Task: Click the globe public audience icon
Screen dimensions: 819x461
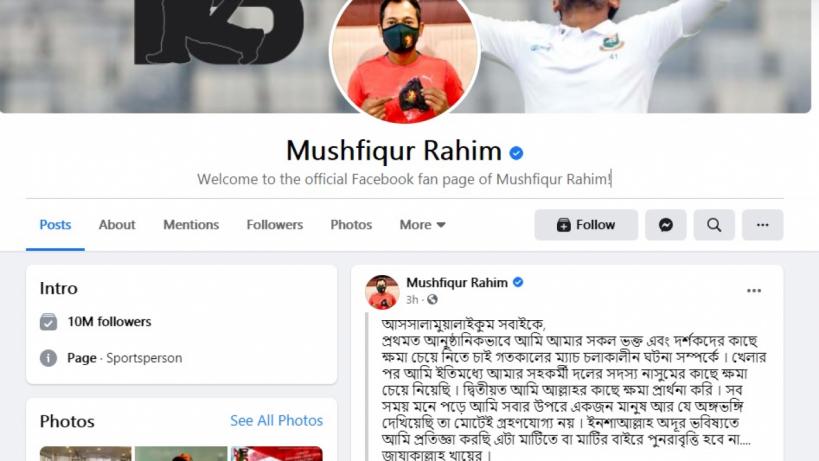Action: tap(432, 300)
